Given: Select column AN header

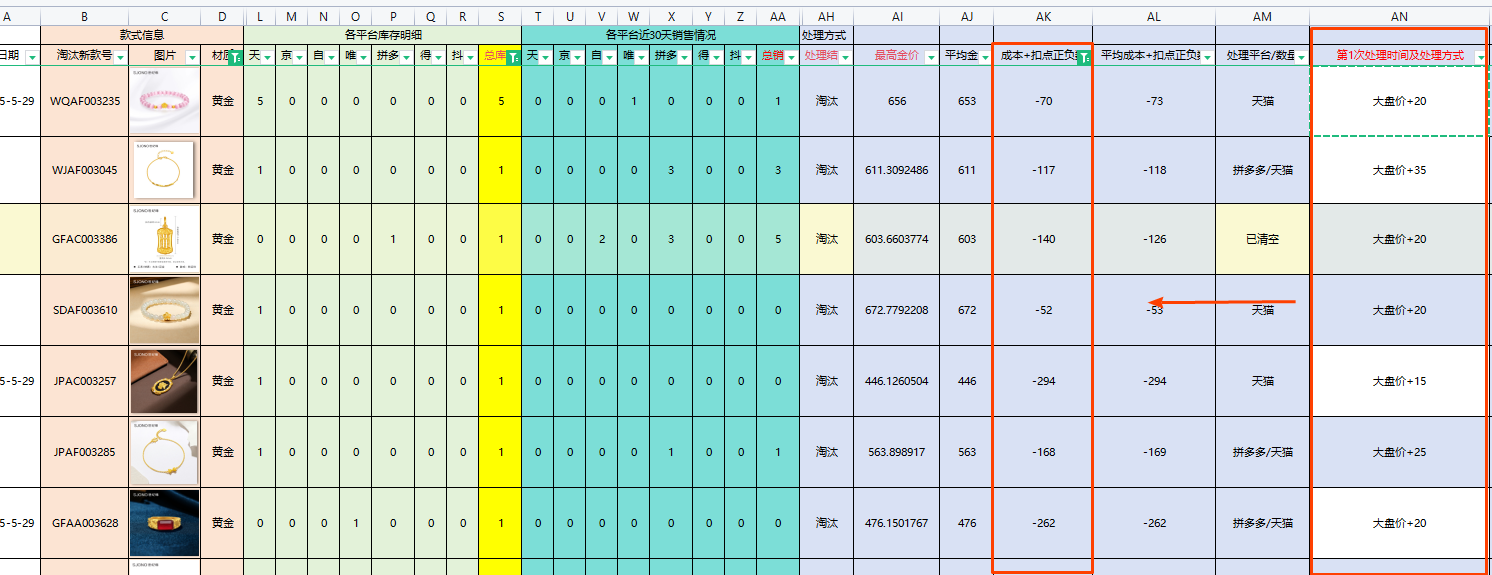Looking at the screenshot, I should [1399, 17].
